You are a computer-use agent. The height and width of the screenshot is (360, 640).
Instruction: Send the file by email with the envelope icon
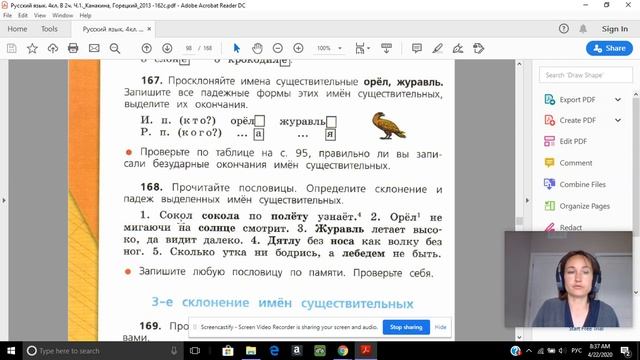[94, 48]
